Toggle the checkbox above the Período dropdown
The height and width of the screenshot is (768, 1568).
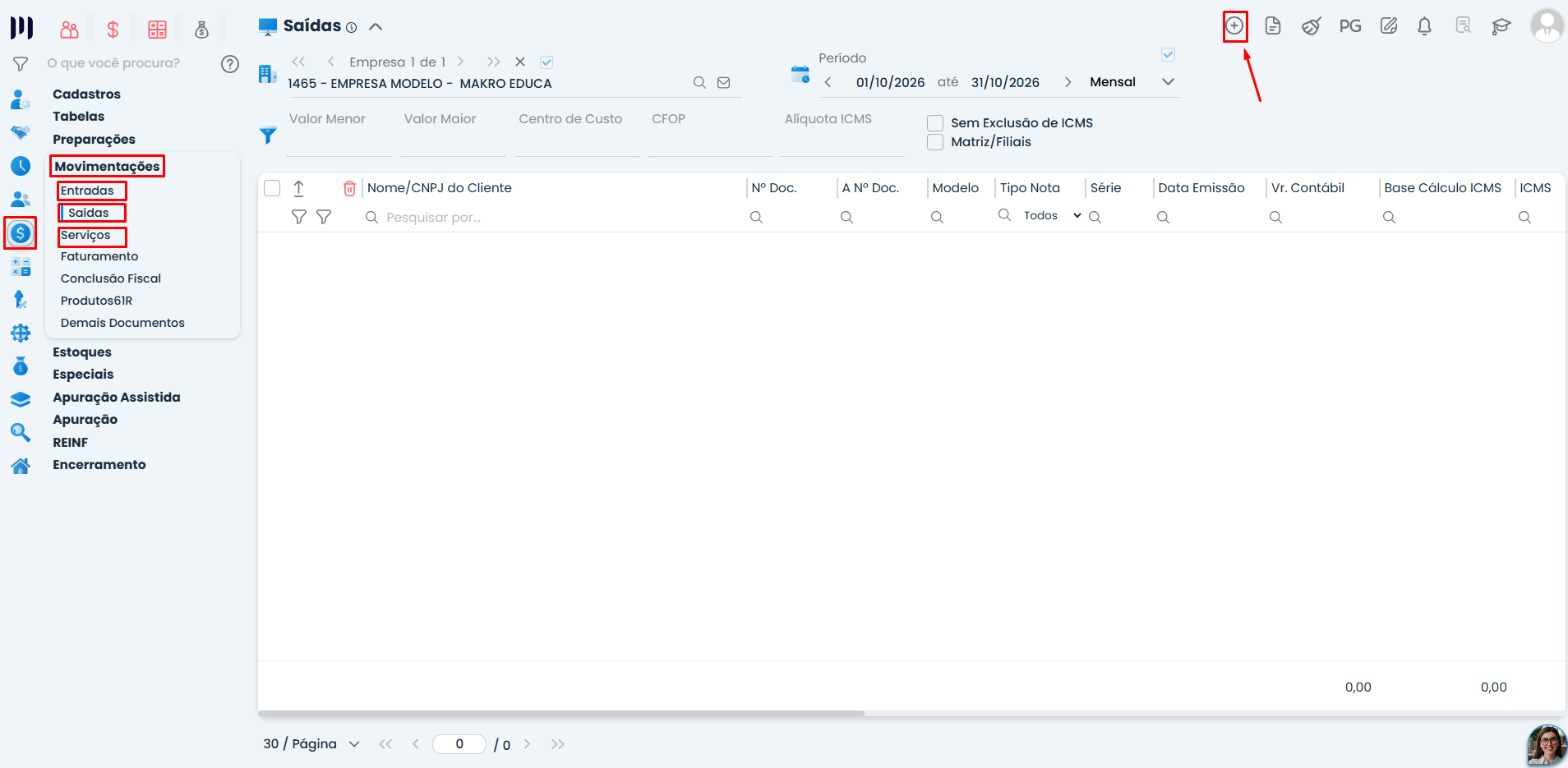click(1168, 55)
